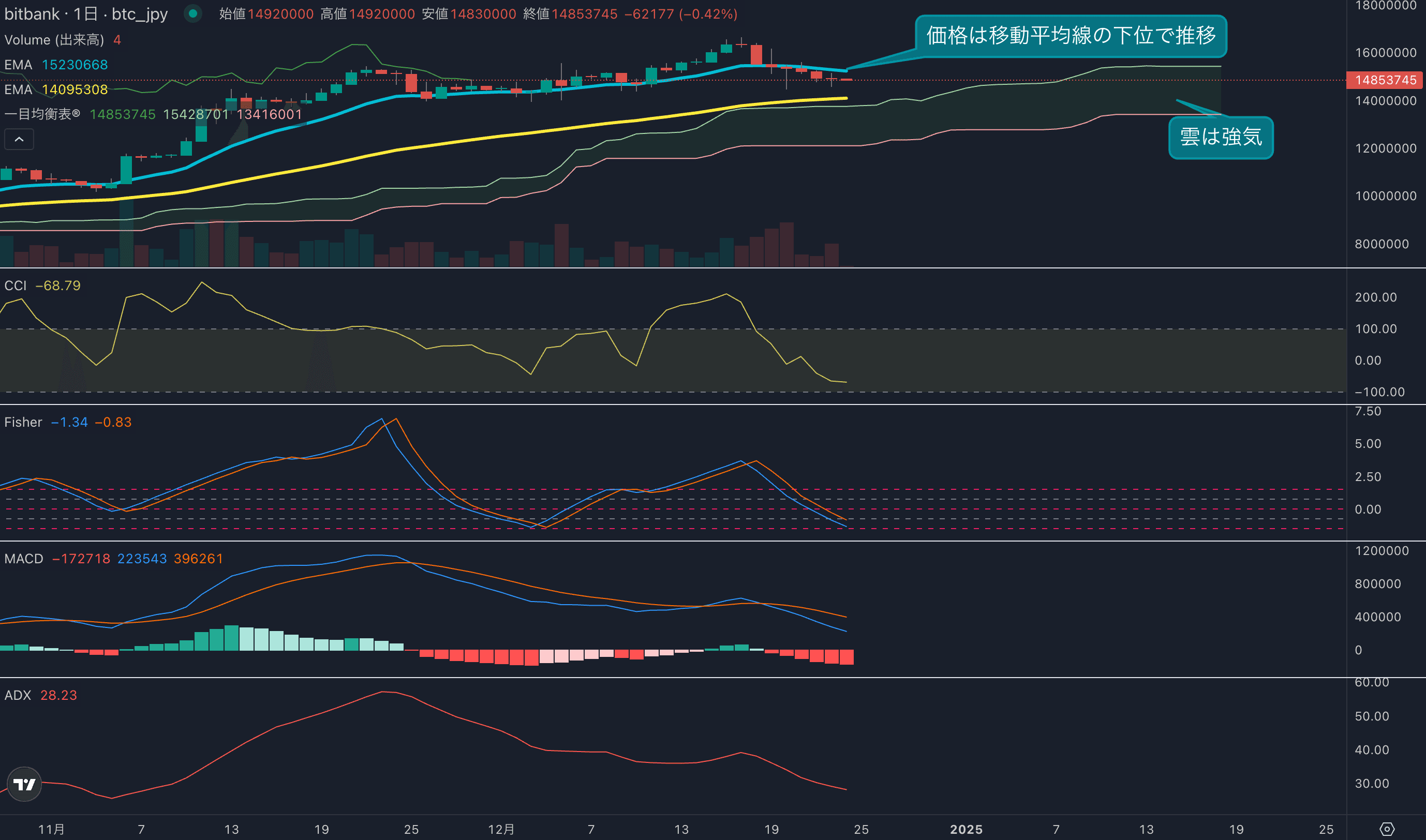Select the 価格は移動平均線の下位で推移 callout annotation
This screenshot has height=840, width=1426.
pos(1071,36)
